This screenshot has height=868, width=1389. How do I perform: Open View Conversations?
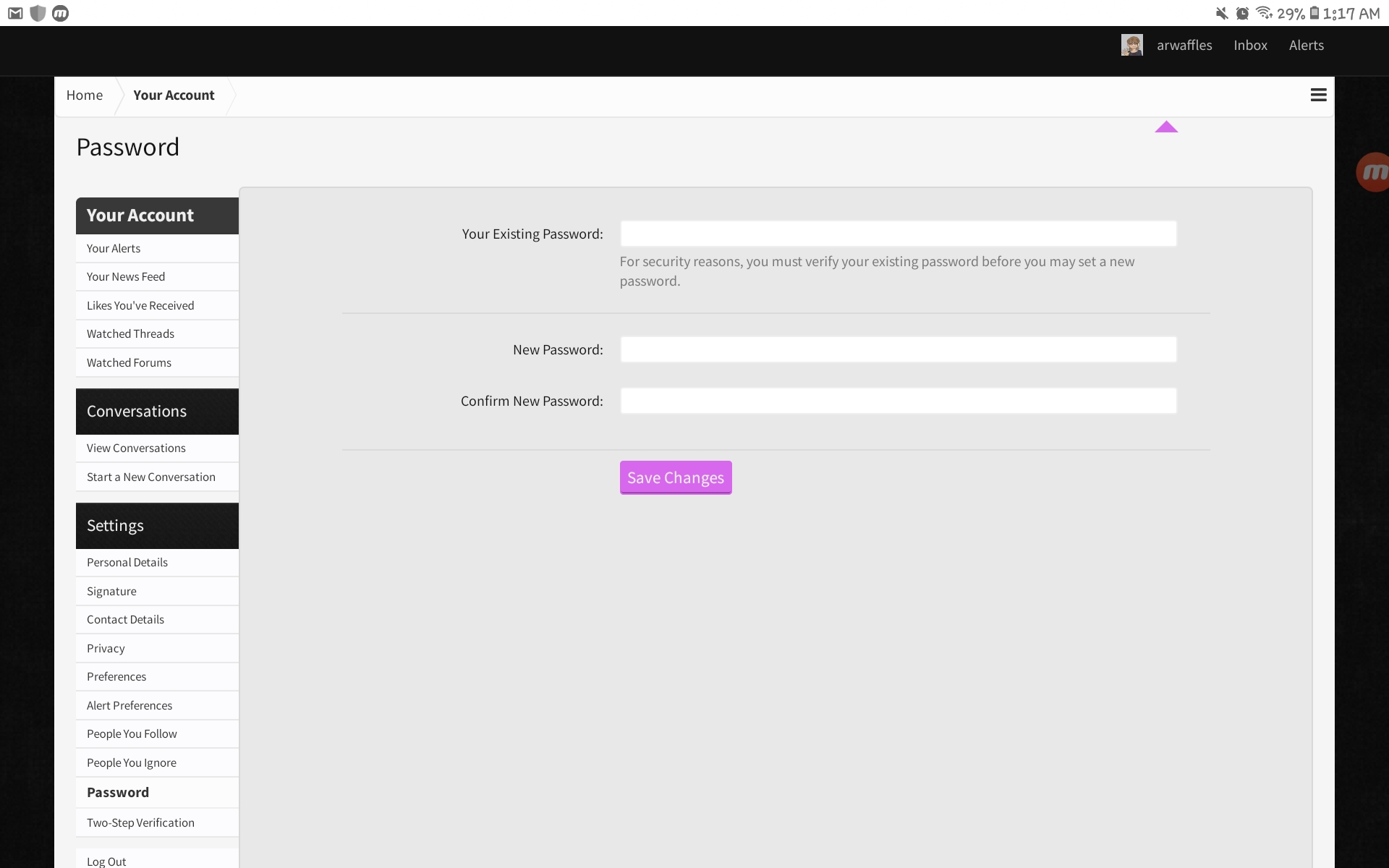click(157, 448)
